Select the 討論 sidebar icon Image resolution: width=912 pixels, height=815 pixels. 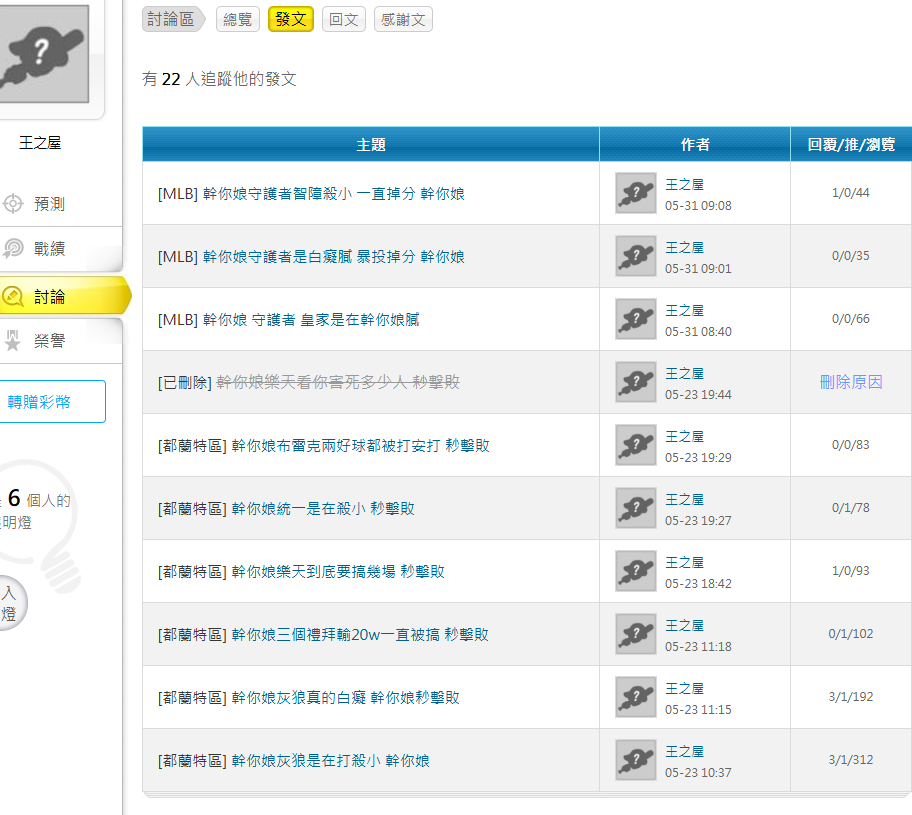(13, 297)
